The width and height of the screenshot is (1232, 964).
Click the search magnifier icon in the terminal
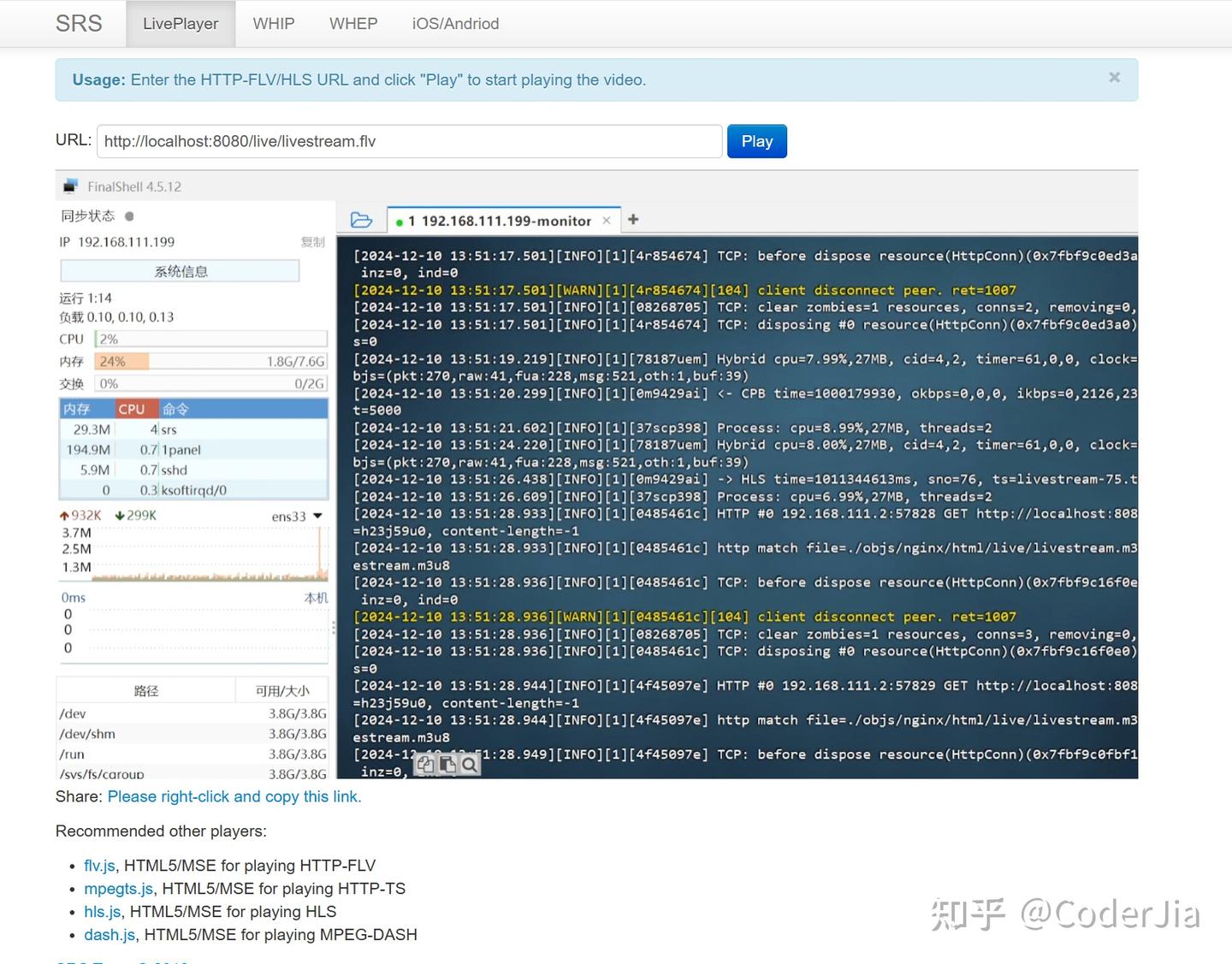[x=469, y=765]
